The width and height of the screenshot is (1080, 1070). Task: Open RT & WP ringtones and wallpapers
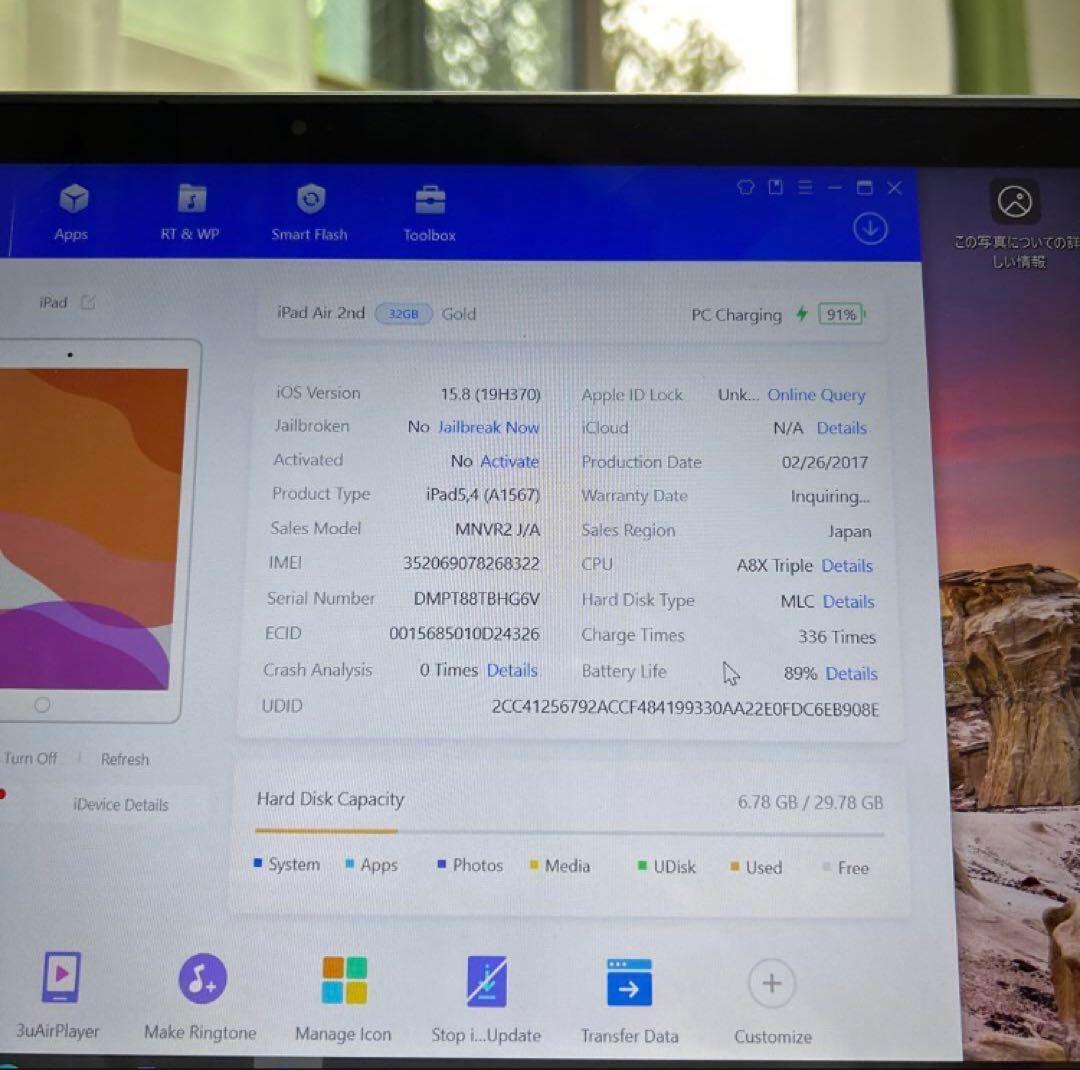click(190, 211)
